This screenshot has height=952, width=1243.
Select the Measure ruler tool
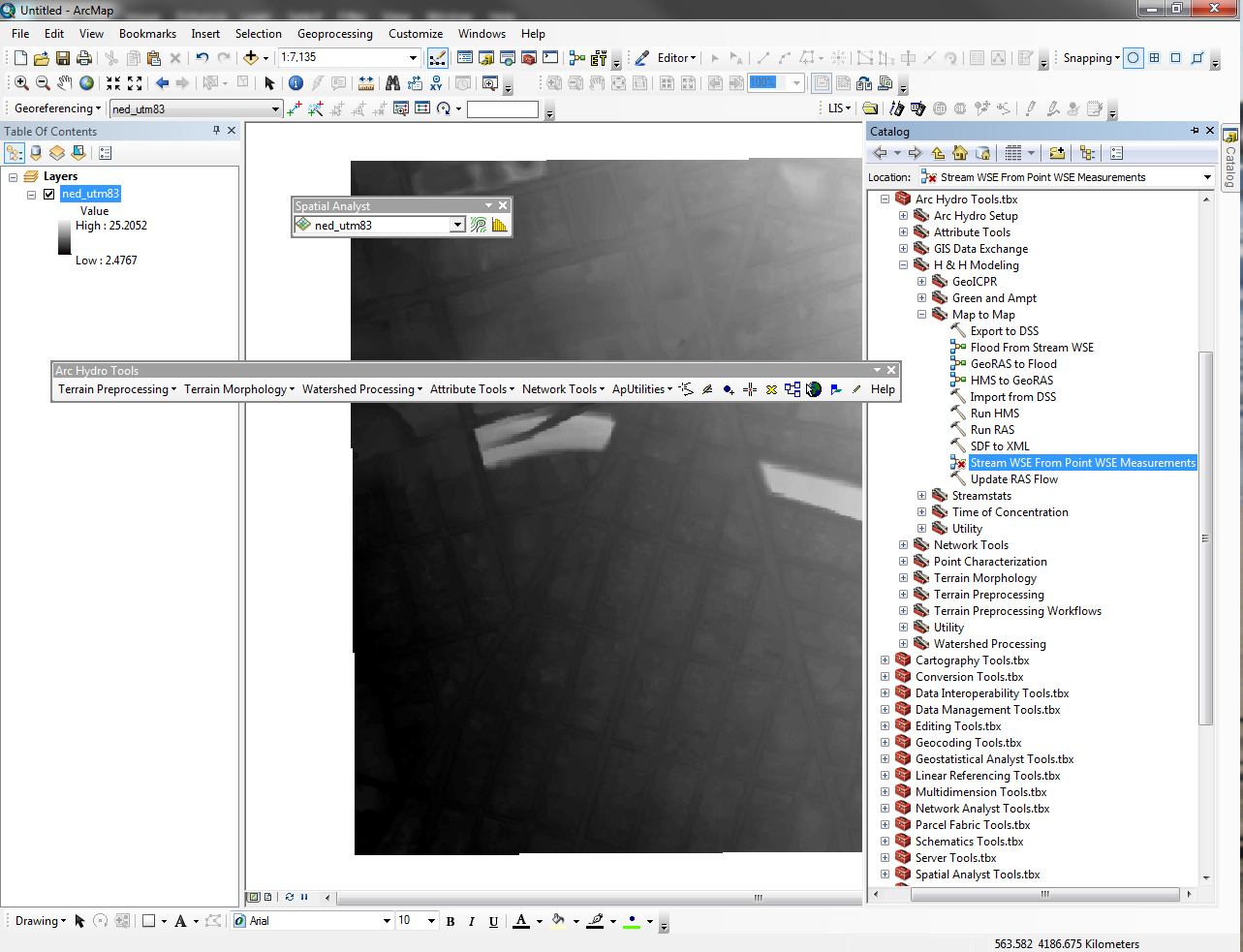pos(365,83)
